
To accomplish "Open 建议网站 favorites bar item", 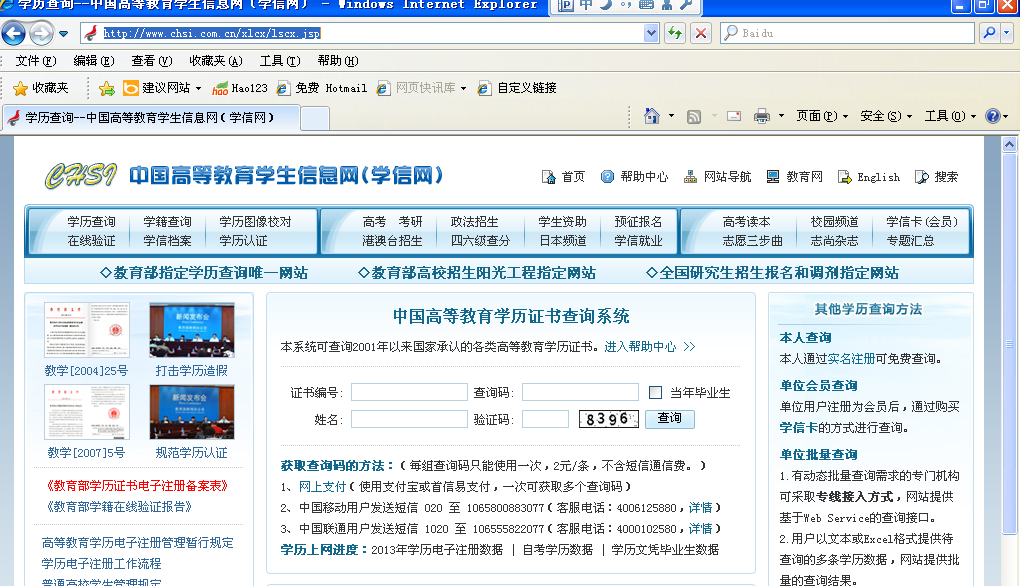I will [162, 88].
